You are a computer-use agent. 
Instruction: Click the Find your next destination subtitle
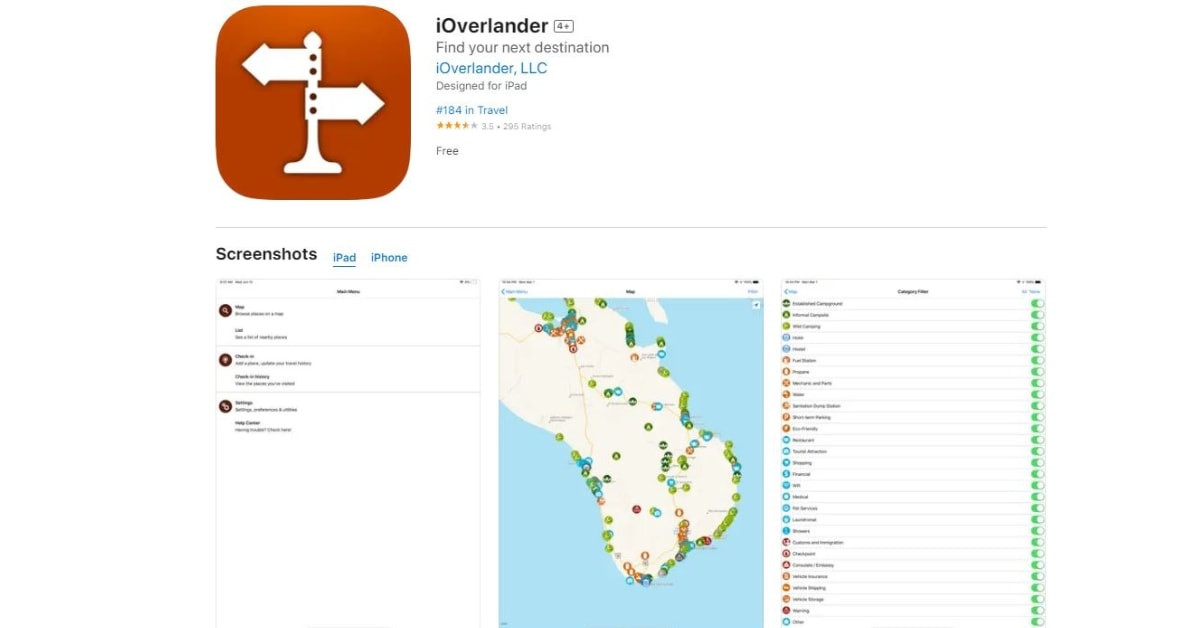[x=522, y=47]
